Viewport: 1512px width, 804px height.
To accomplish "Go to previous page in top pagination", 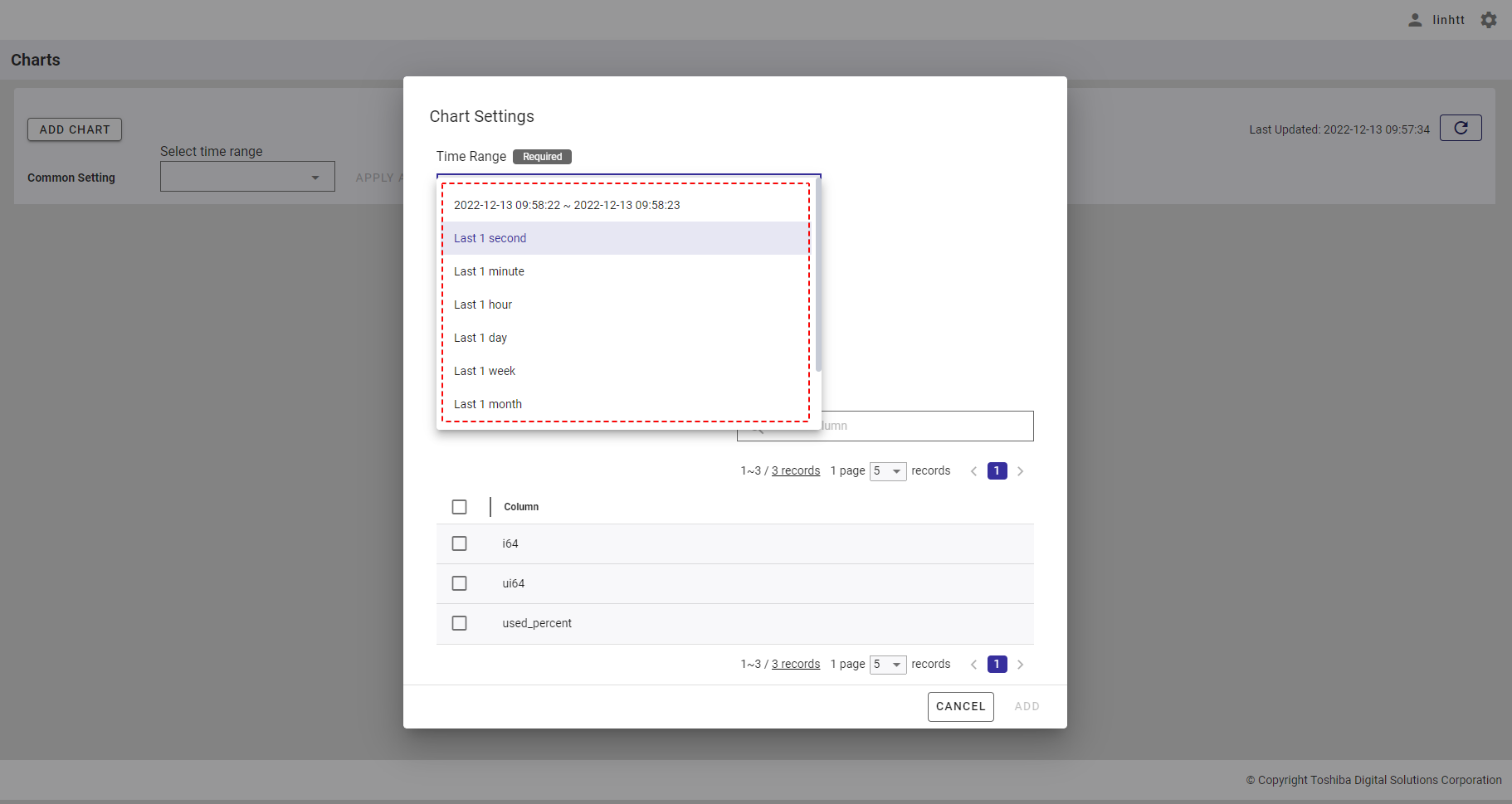I will [973, 471].
